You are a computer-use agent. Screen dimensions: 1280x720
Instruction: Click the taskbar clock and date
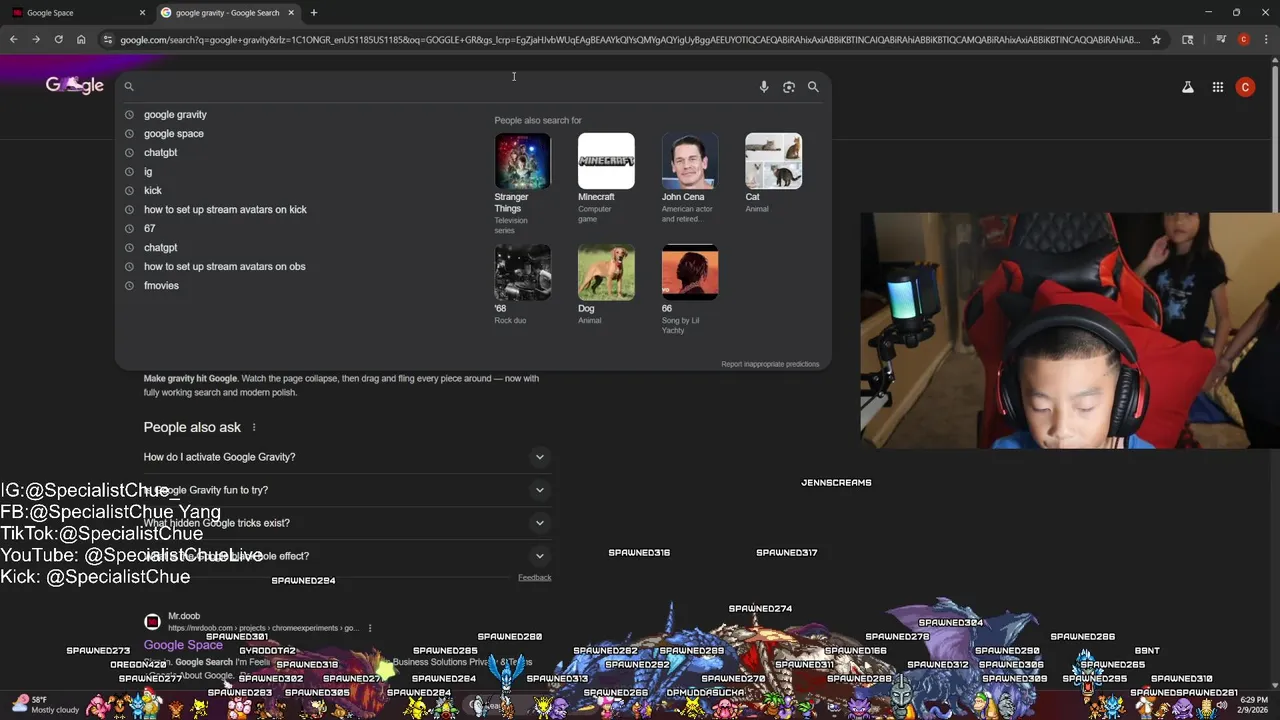tap(1255, 705)
